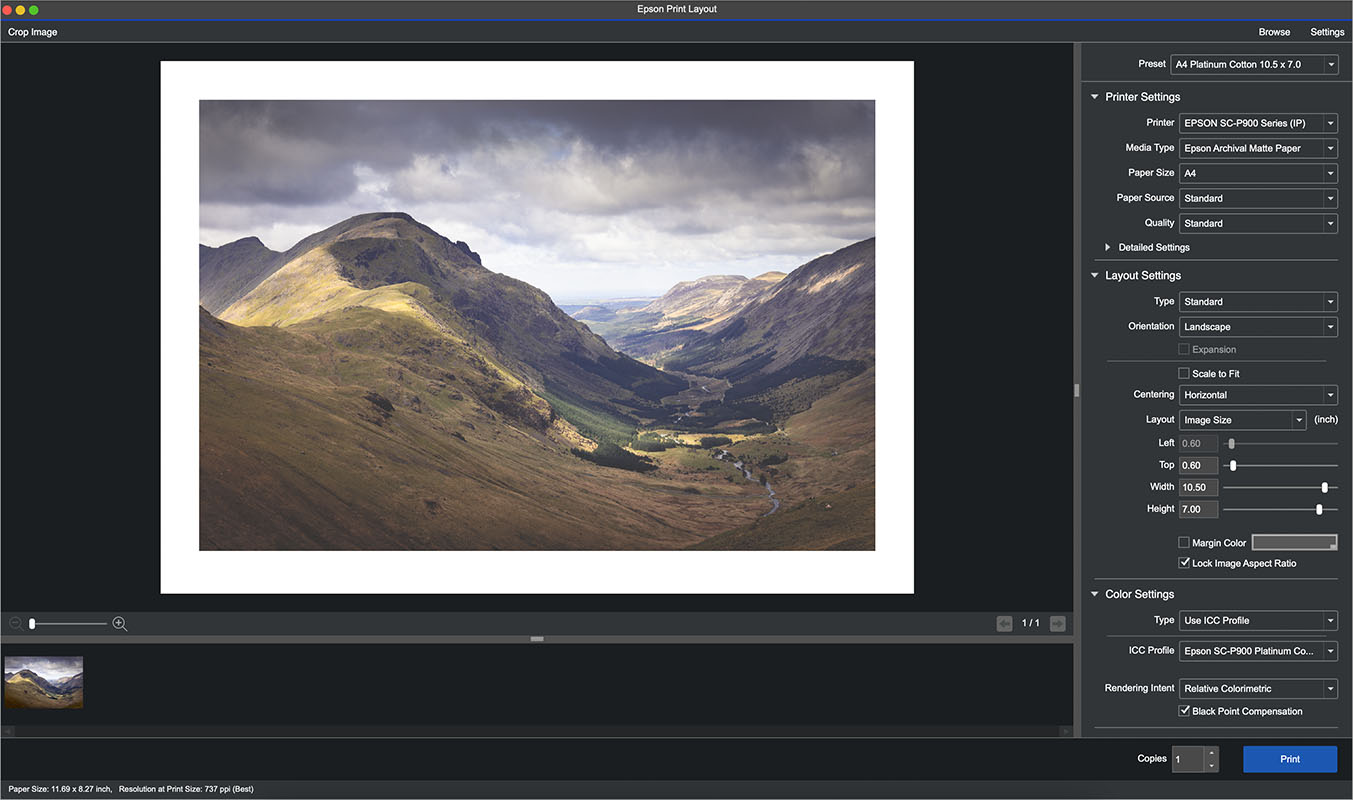Decrease copies with the down stepper arrow

[1211, 765]
